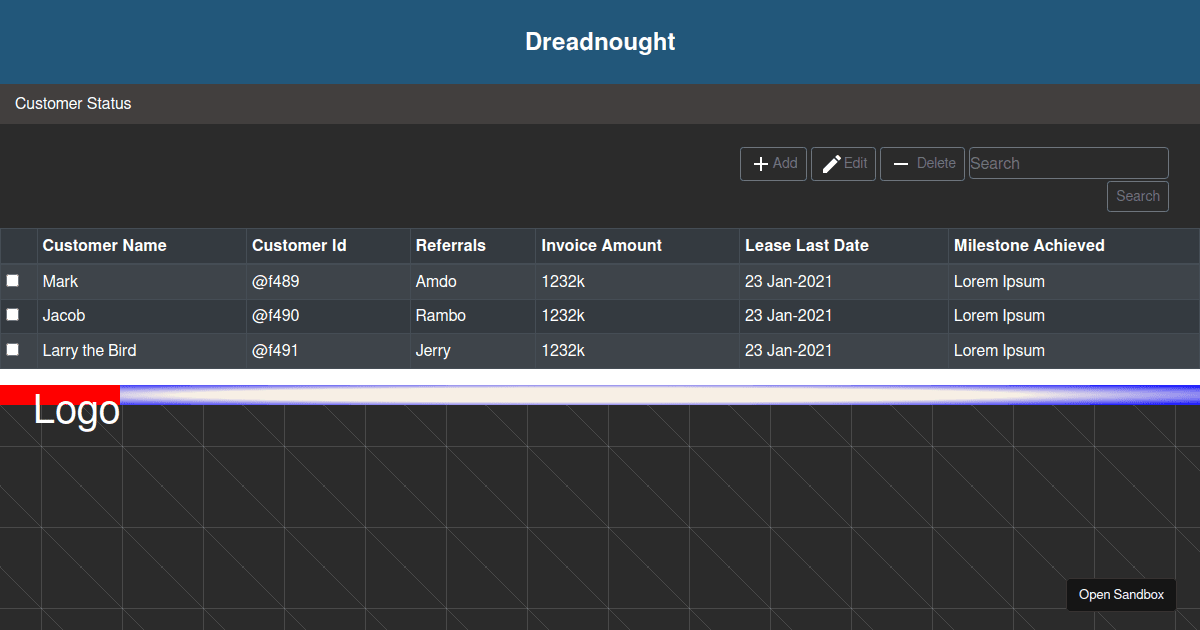Click the Search button below the input

pos(1138,196)
